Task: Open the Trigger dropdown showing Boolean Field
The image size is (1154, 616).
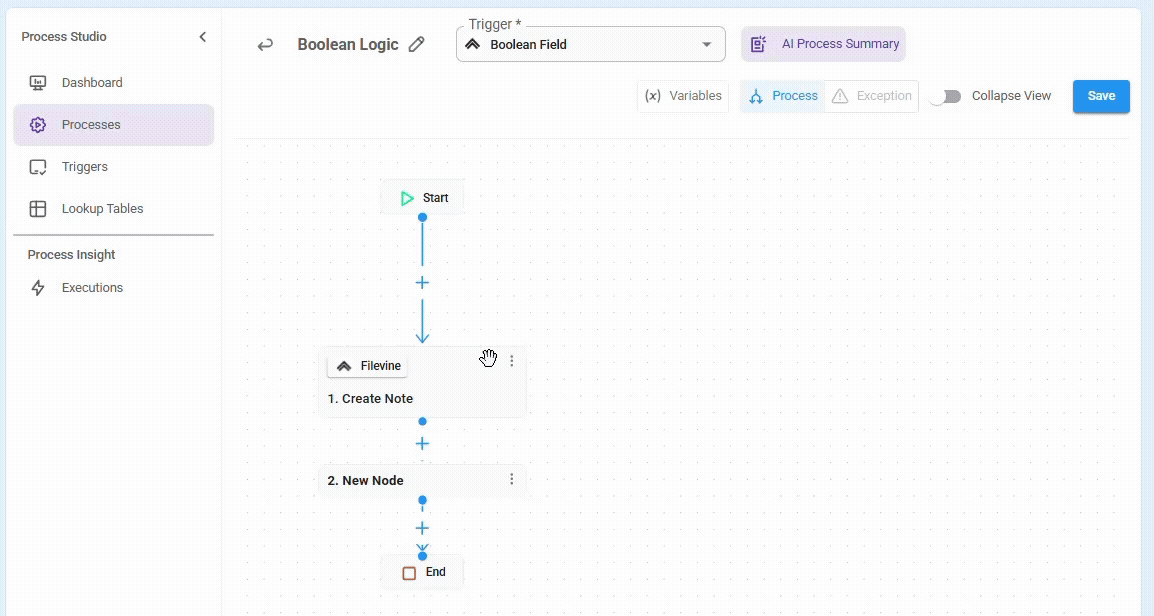Action: [590, 45]
